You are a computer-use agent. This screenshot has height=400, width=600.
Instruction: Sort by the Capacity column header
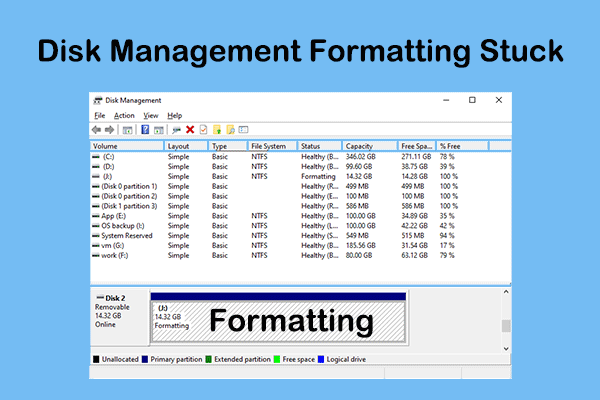pos(370,146)
